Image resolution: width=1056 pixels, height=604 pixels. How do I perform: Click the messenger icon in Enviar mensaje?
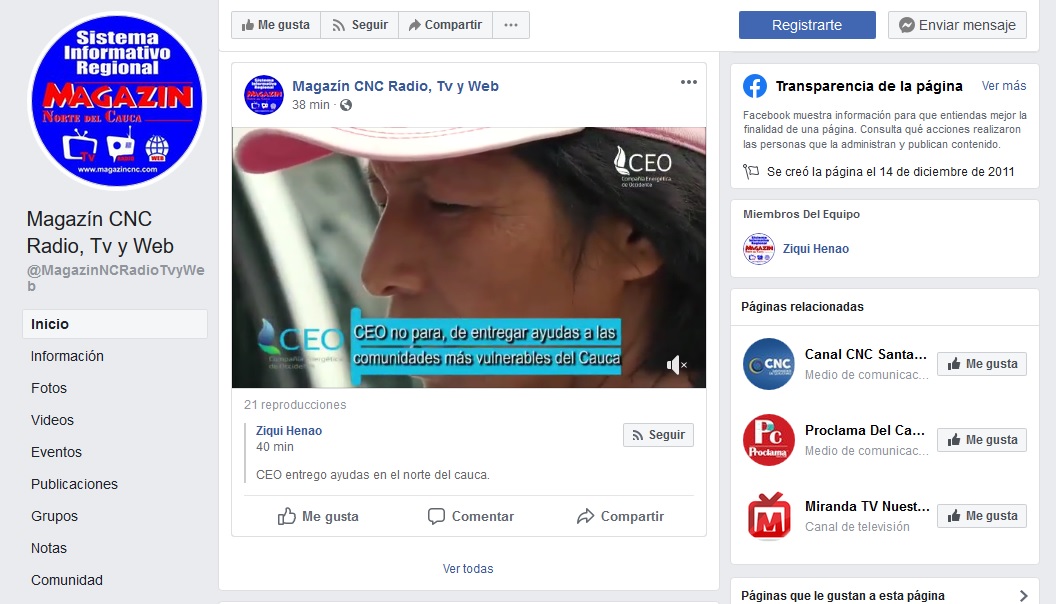(x=906, y=25)
